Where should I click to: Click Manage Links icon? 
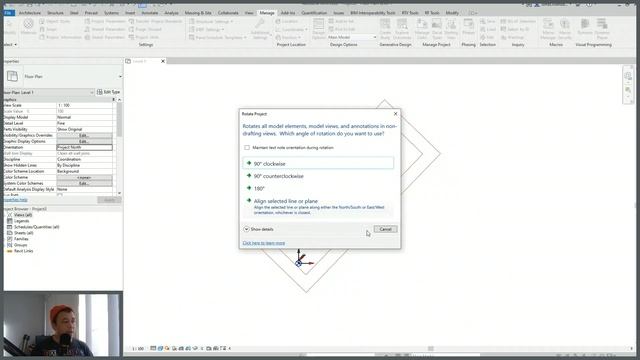click(x=422, y=29)
